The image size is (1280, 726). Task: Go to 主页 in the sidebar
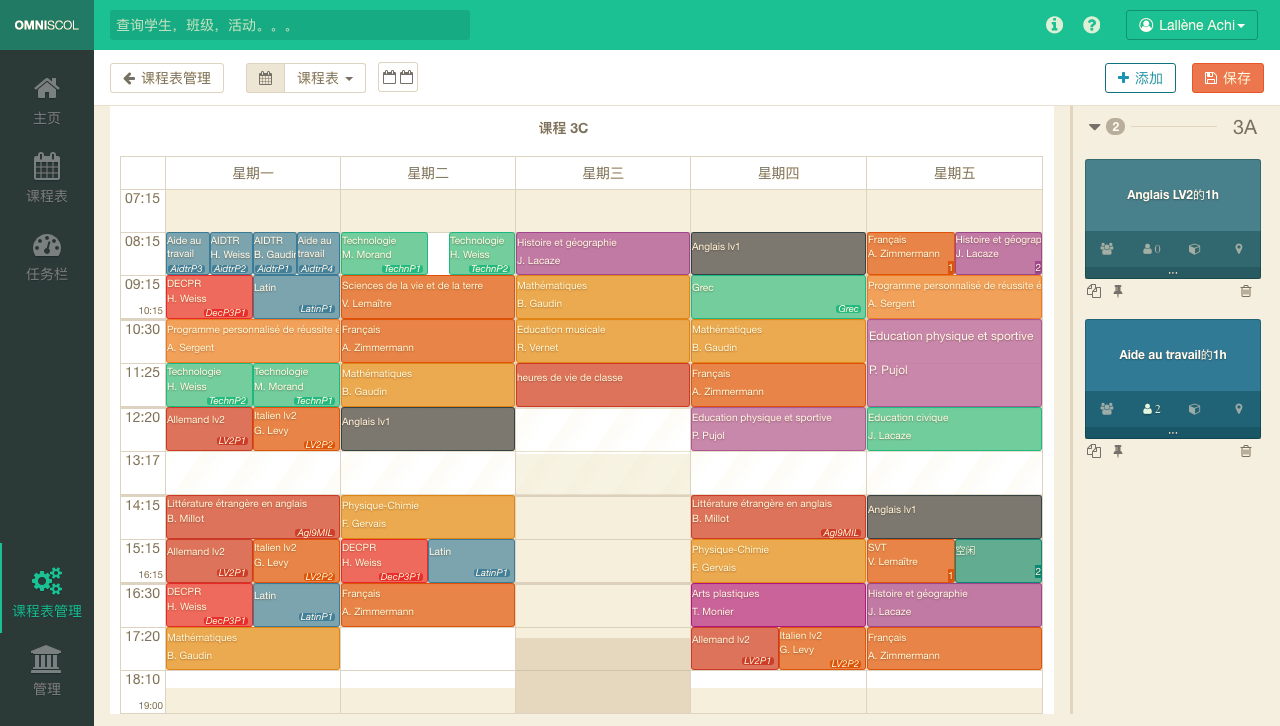(x=47, y=101)
